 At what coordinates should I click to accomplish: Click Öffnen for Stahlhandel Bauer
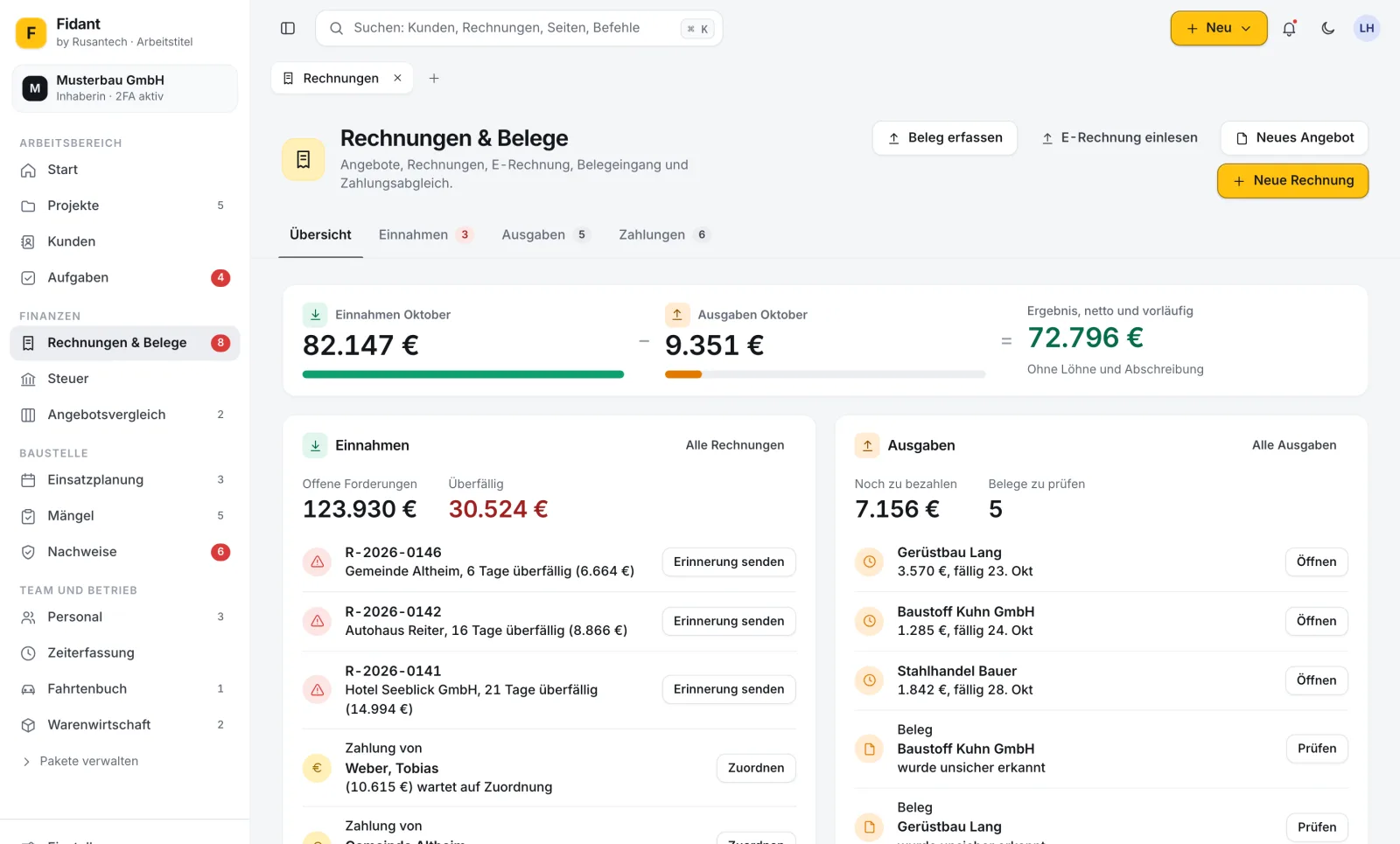[x=1316, y=680]
